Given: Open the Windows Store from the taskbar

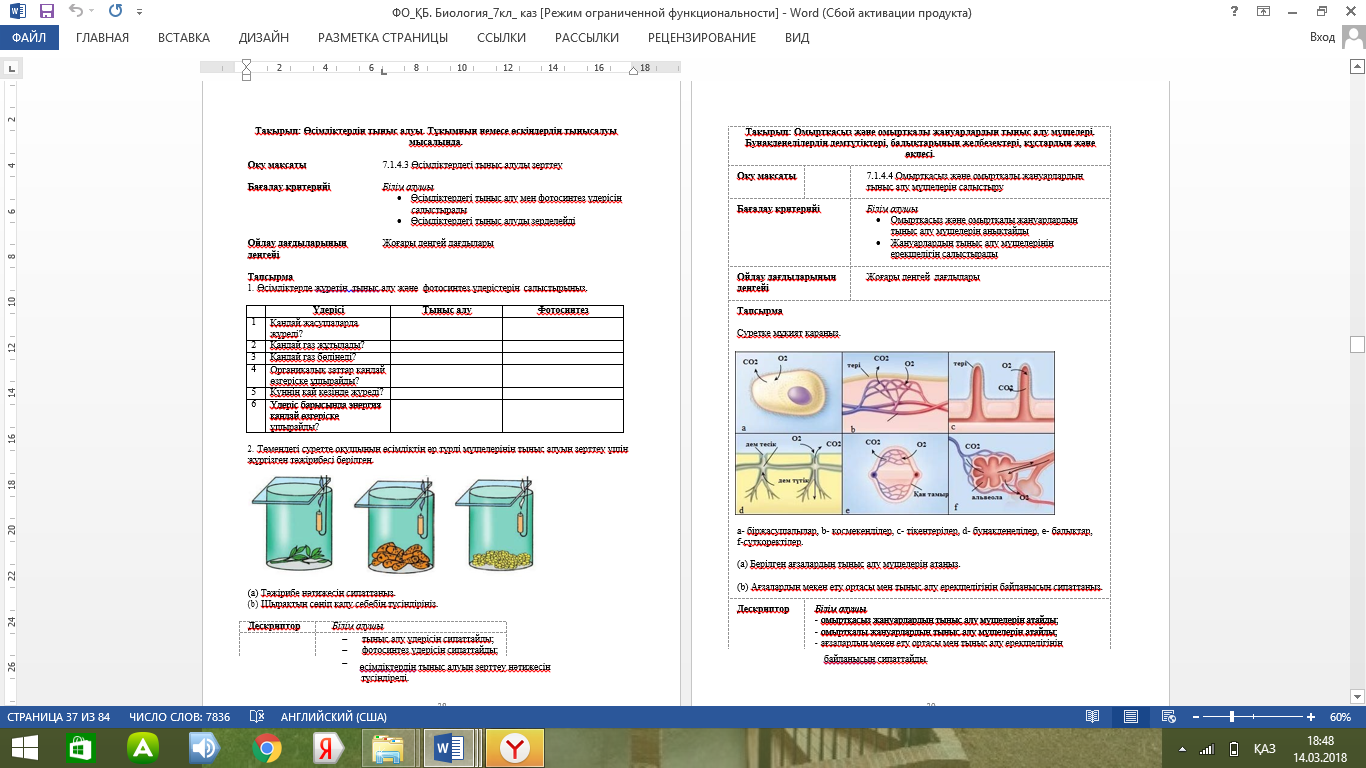Looking at the screenshot, I should (x=81, y=748).
